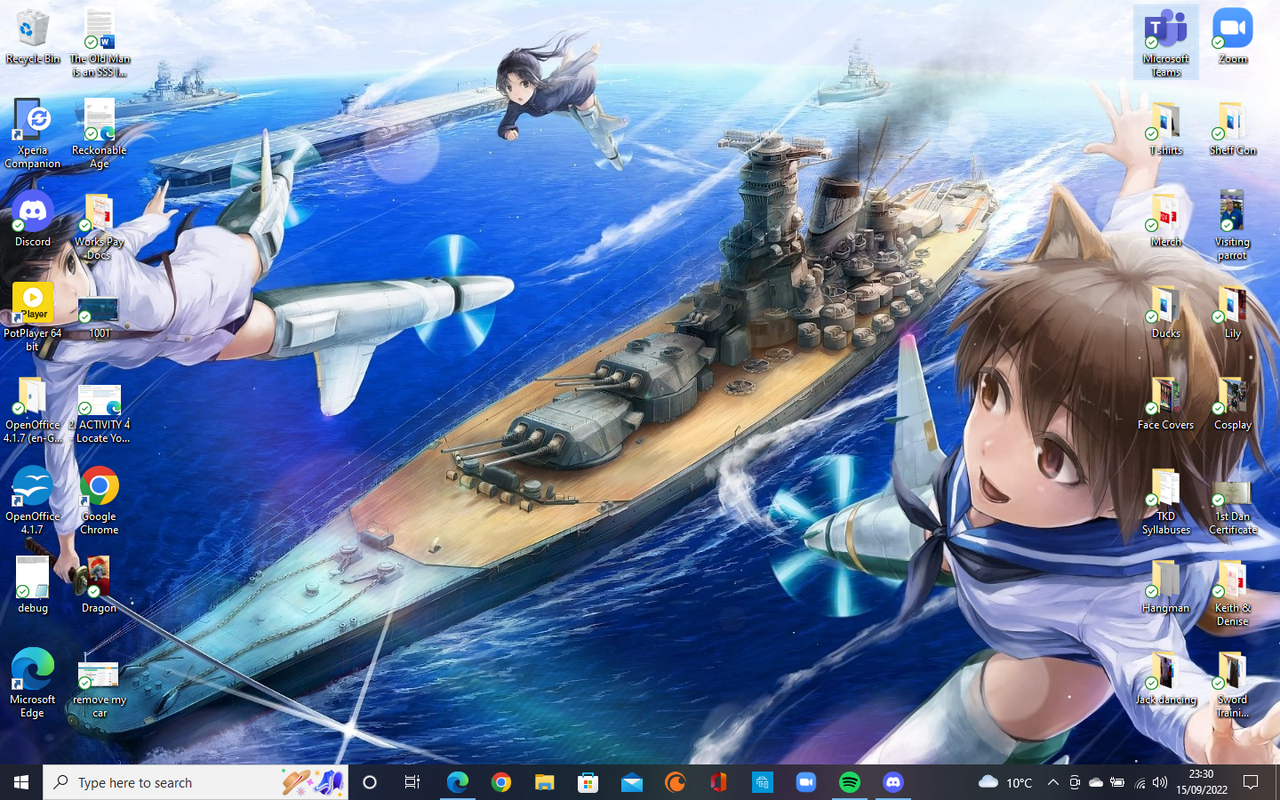
Task: Select the Discord shortcut on the desktop
Action: coord(33,219)
